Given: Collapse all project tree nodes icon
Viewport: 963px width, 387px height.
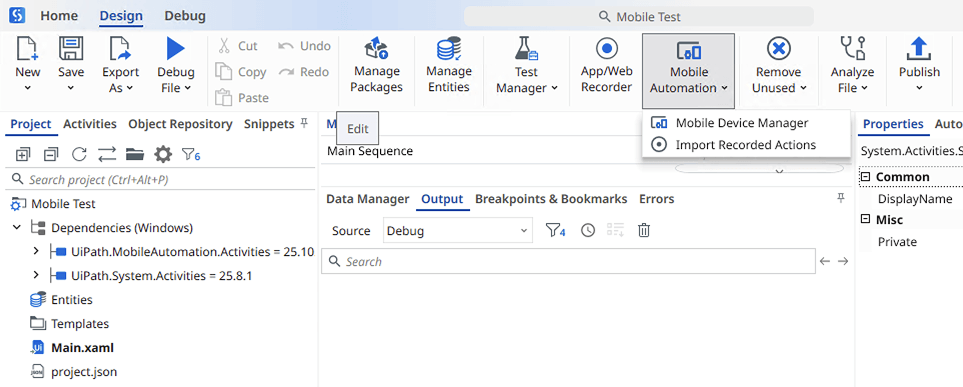Looking at the screenshot, I should [x=51, y=155].
